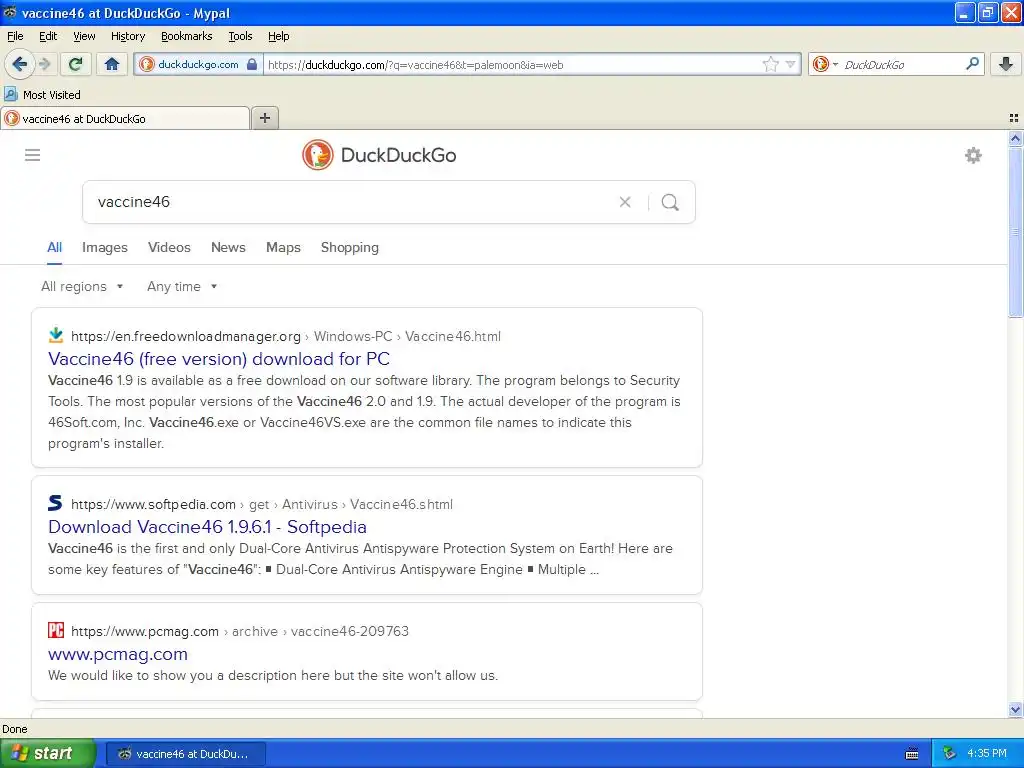Switch to the Maps results tab
Viewport: 1024px width, 768px height.
click(x=283, y=248)
